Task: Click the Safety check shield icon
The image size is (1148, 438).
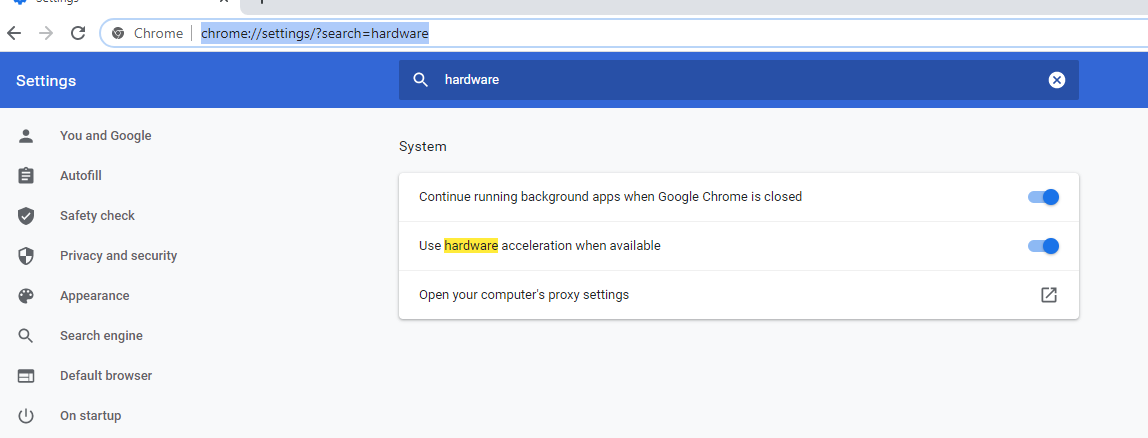Action: pos(26,215)
